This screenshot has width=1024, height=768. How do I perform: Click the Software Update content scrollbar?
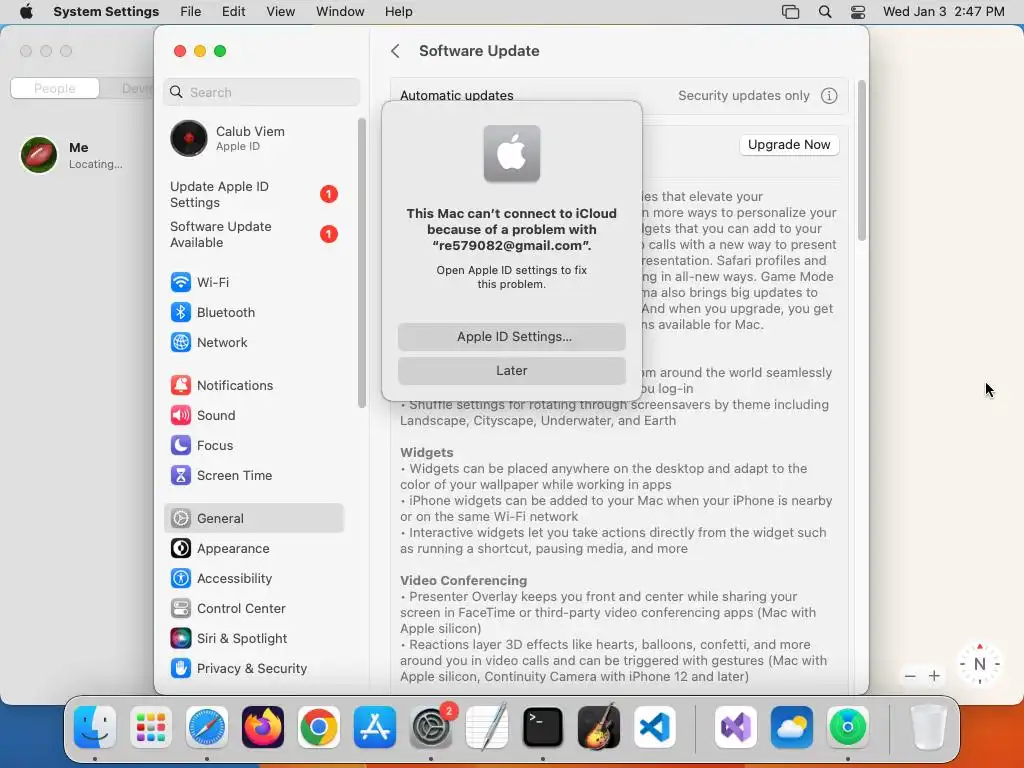[861, 161]
